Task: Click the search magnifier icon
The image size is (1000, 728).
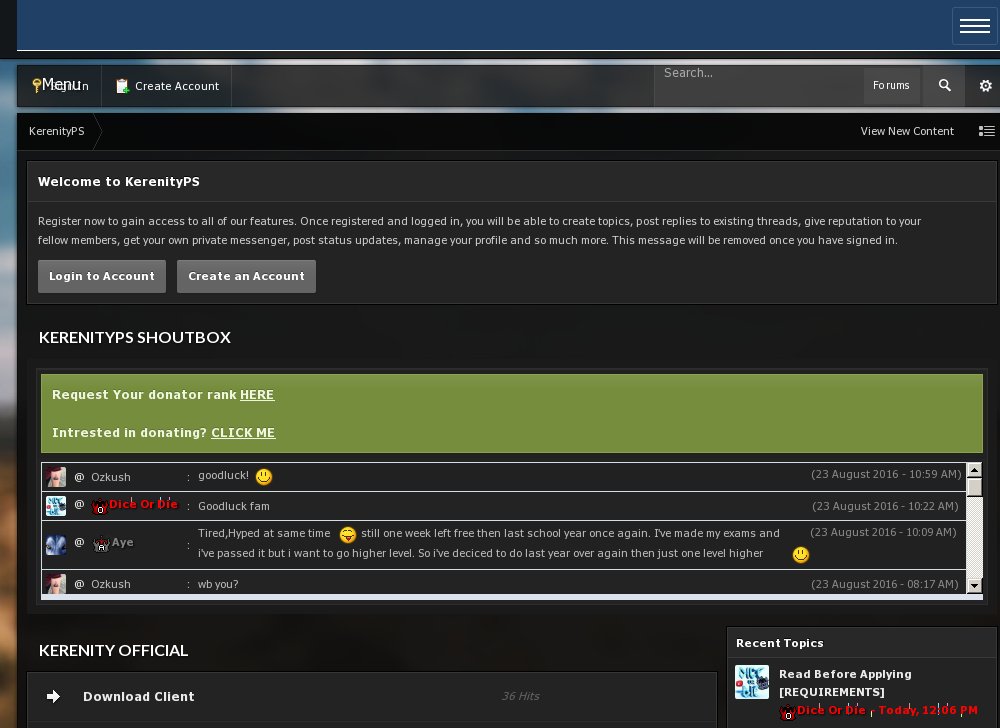Action: (x=944, y=86)
